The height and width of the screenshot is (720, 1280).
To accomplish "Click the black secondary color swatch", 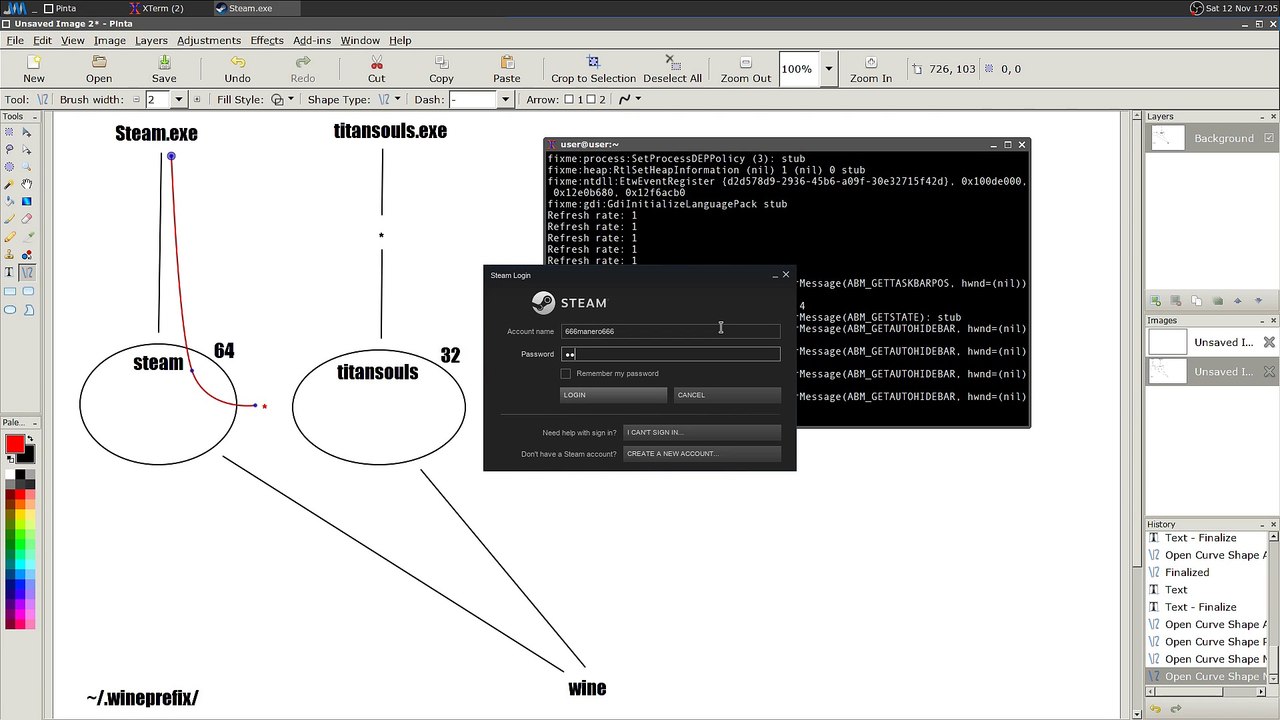I will click(27, 457).
